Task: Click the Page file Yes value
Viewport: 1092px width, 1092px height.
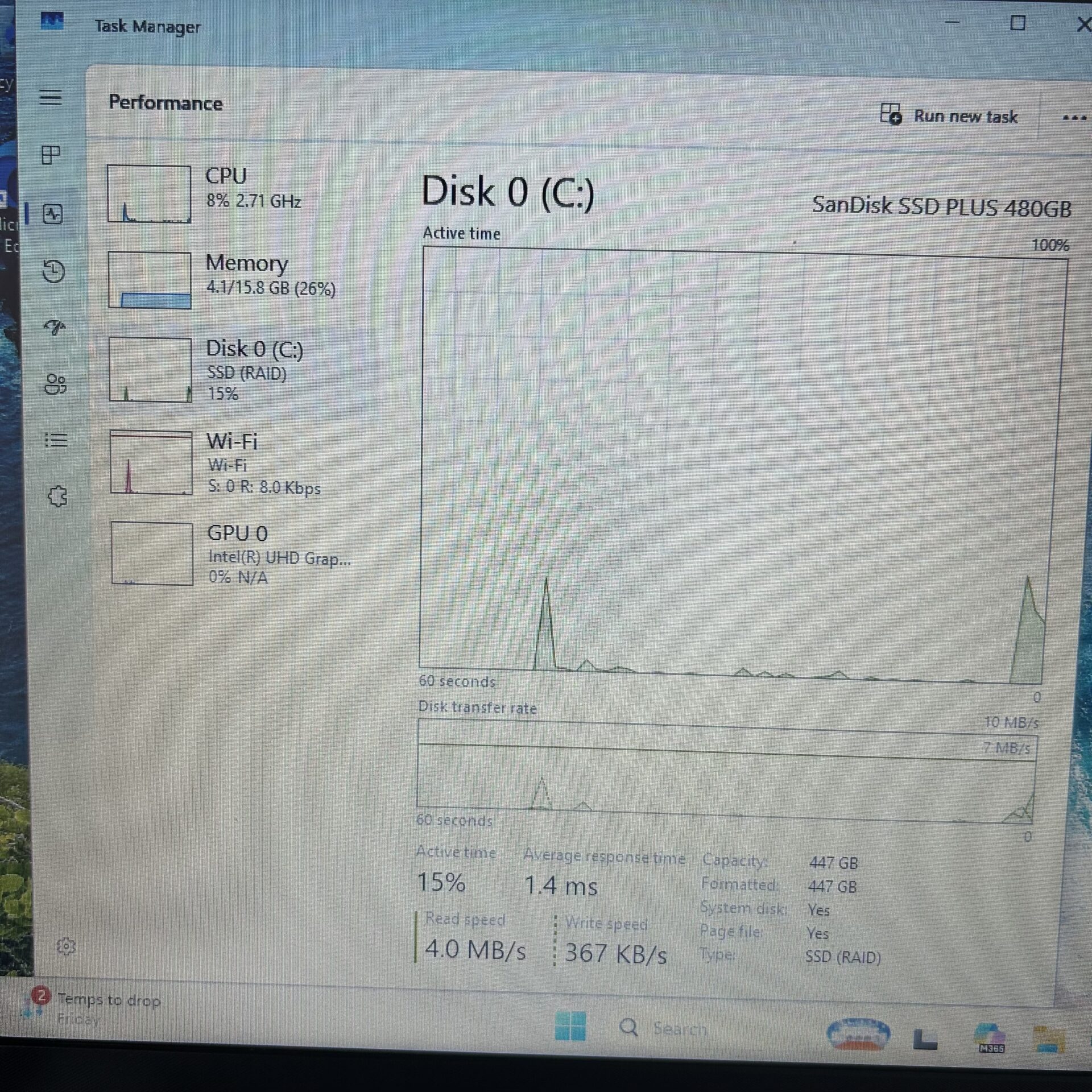Action: pos(817,933)
